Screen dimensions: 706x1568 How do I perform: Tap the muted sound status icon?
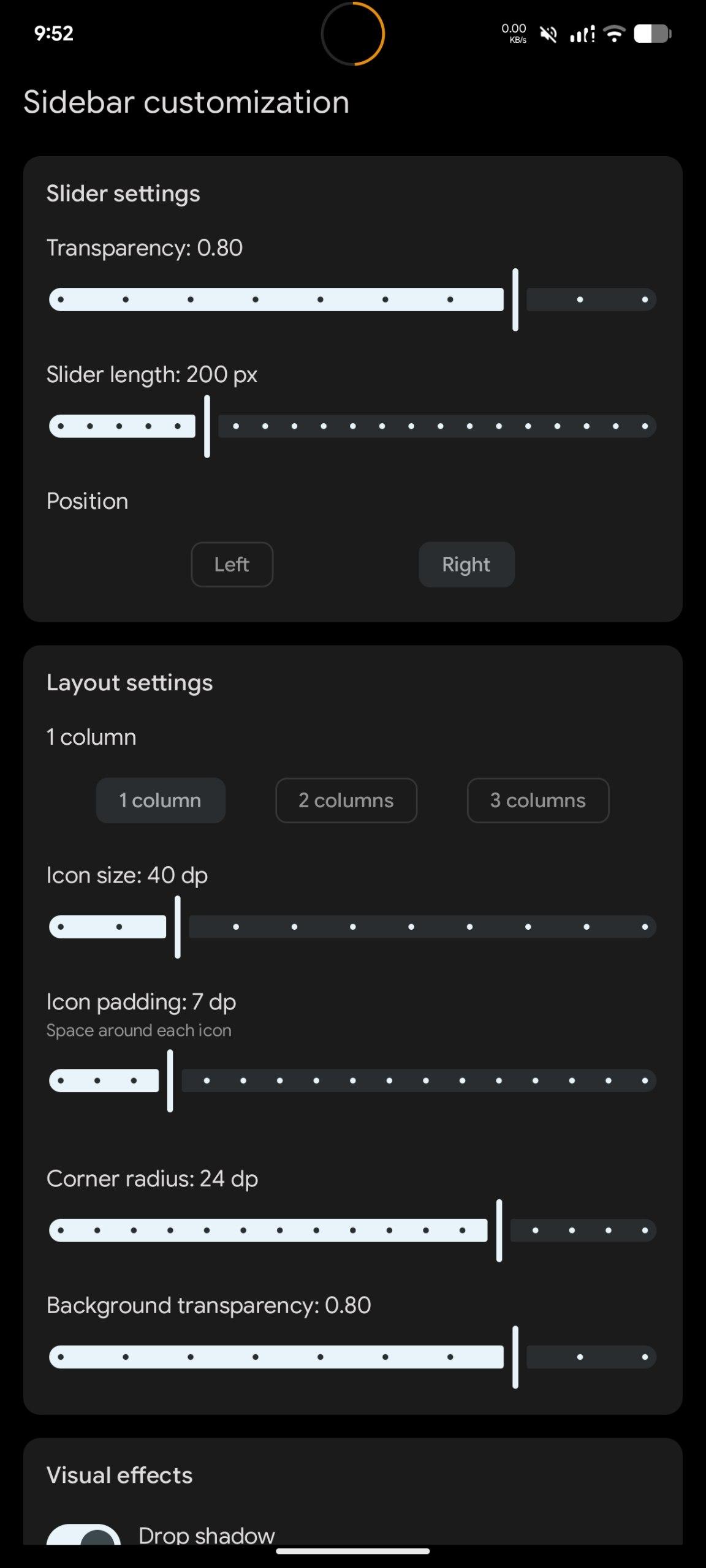[548, 34]
